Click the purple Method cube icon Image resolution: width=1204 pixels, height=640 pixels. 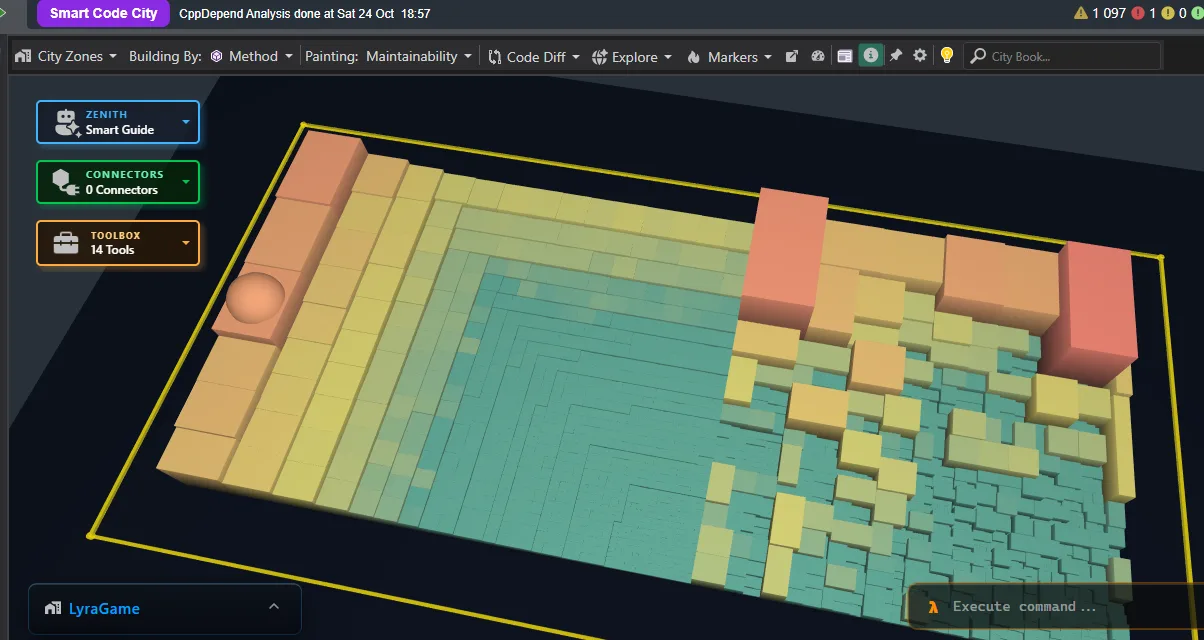(216, 57)
